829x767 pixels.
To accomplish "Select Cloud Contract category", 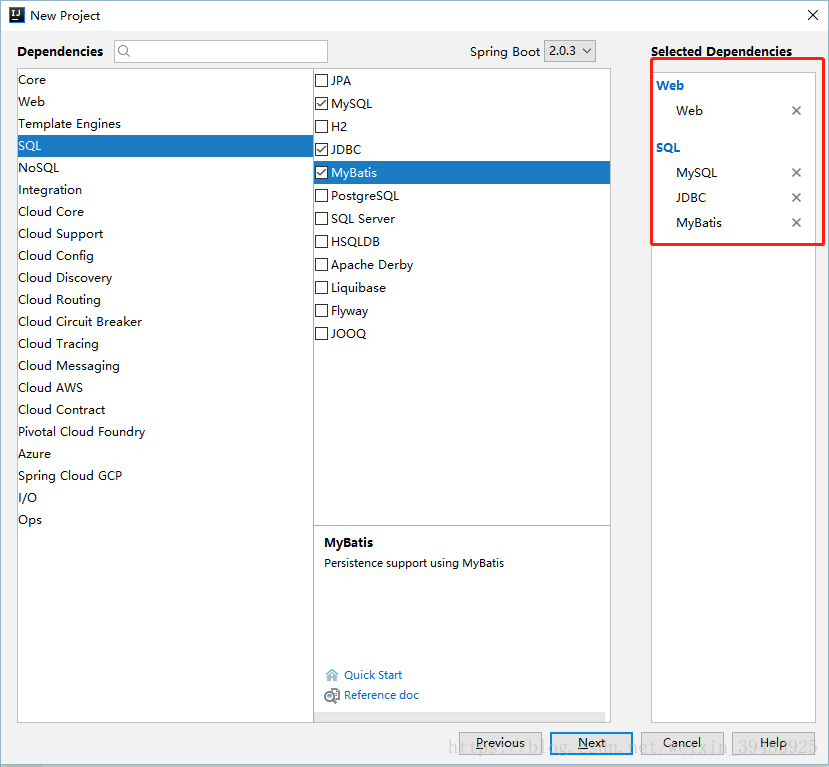I will tap(165, 410).
